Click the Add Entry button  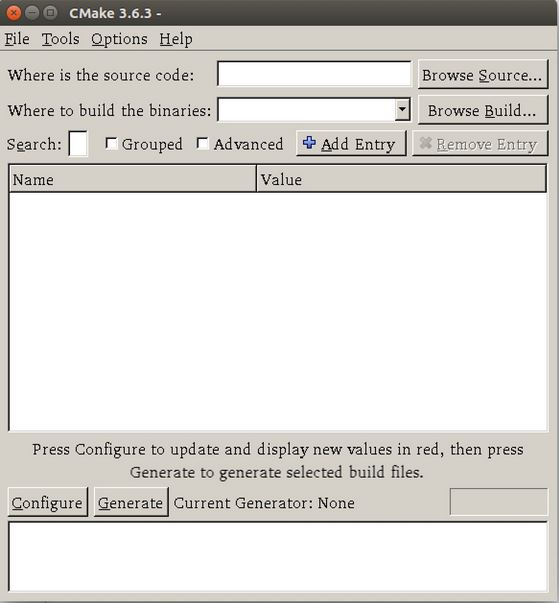351,144
